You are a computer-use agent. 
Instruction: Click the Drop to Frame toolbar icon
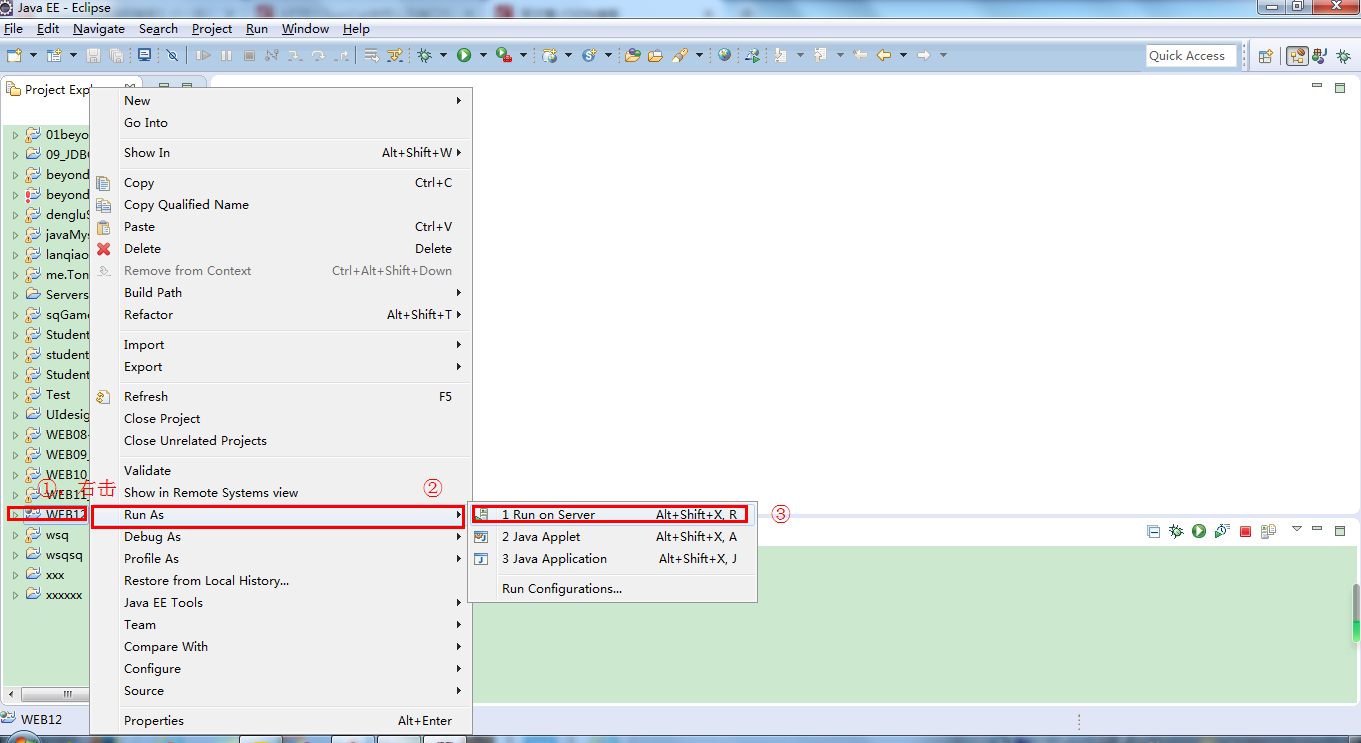click(371, 55)
